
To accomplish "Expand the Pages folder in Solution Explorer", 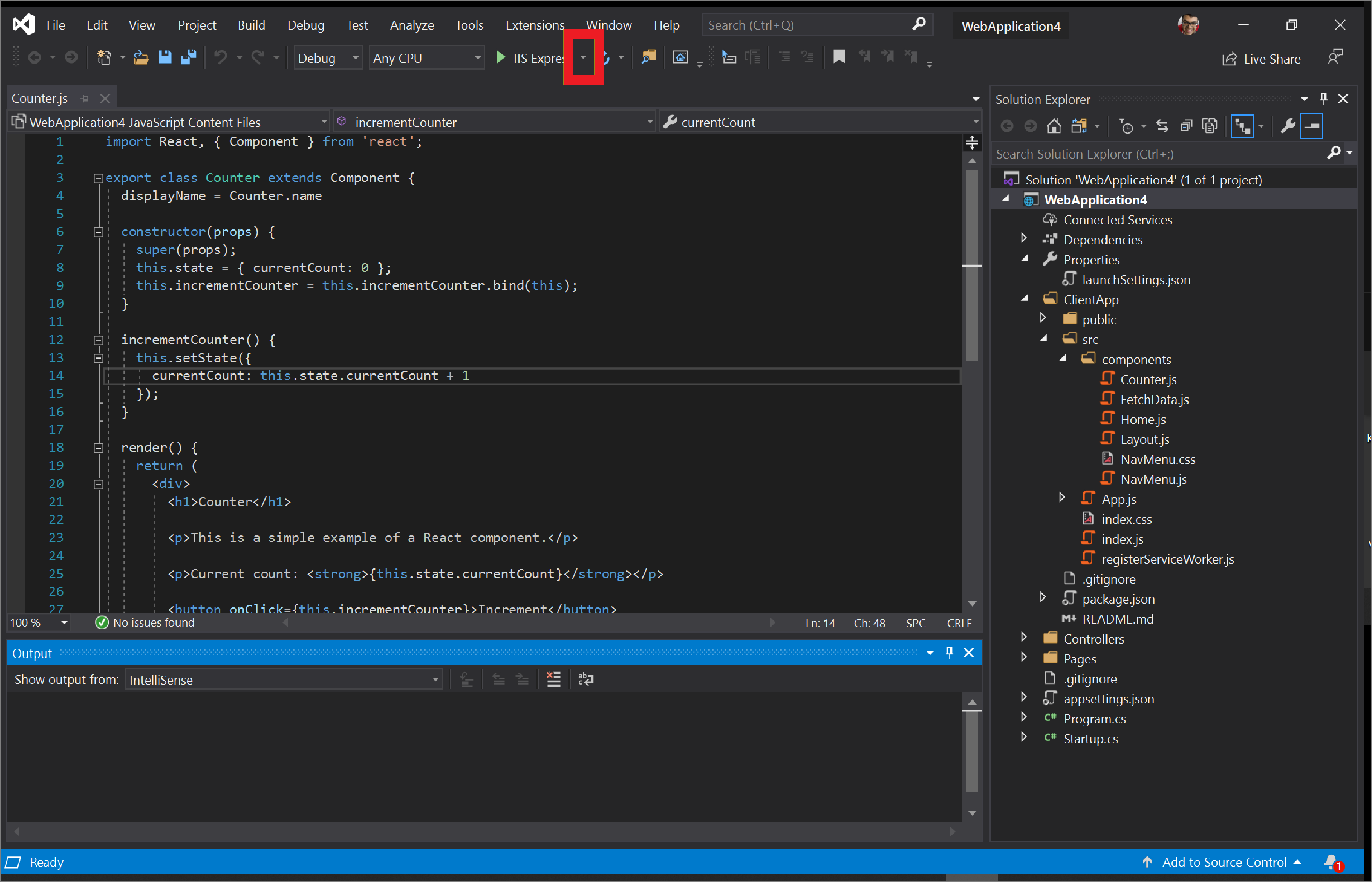I will [1023, 658].
